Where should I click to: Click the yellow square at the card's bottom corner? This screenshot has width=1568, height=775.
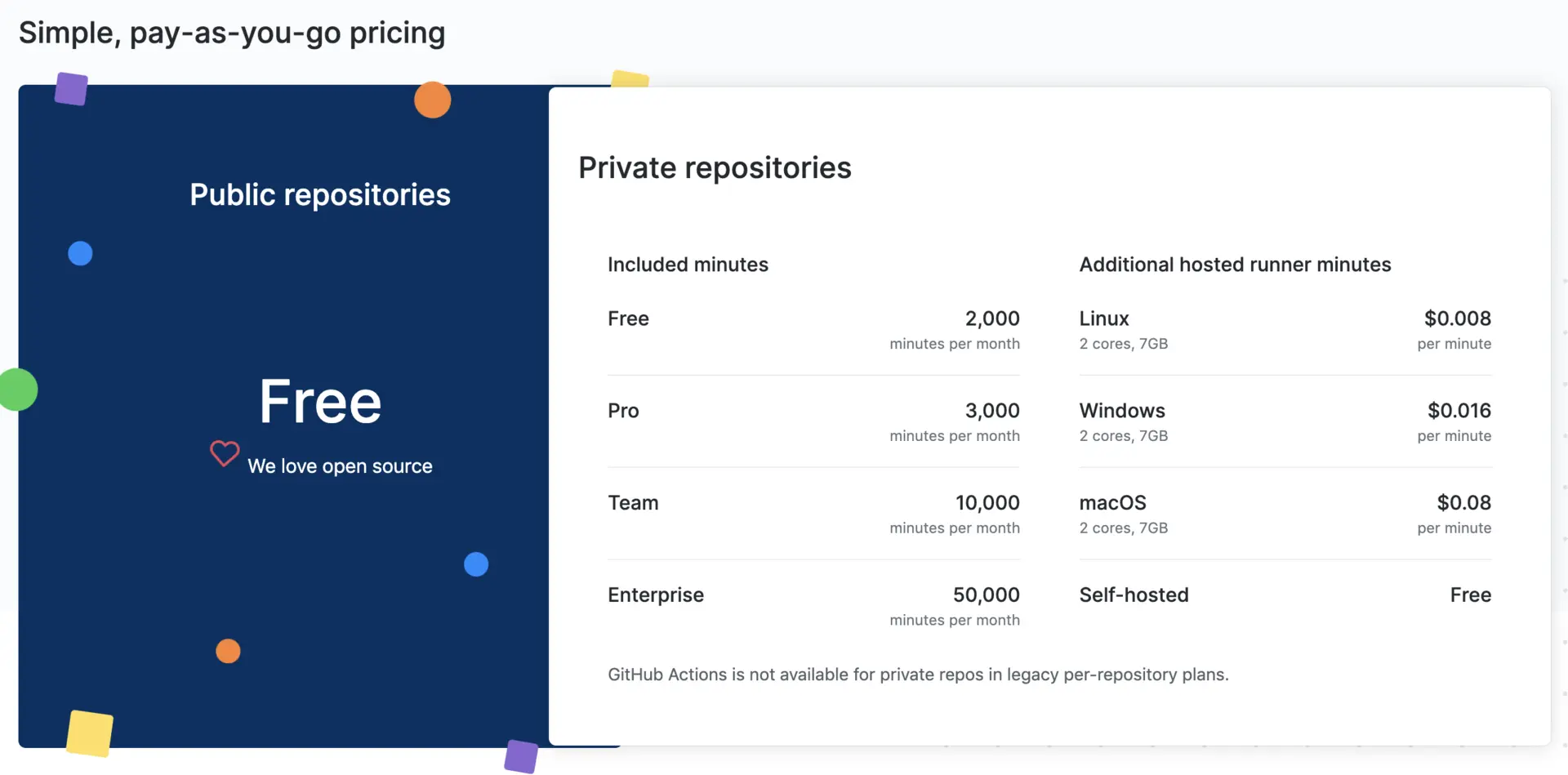(x=89, y=733)
